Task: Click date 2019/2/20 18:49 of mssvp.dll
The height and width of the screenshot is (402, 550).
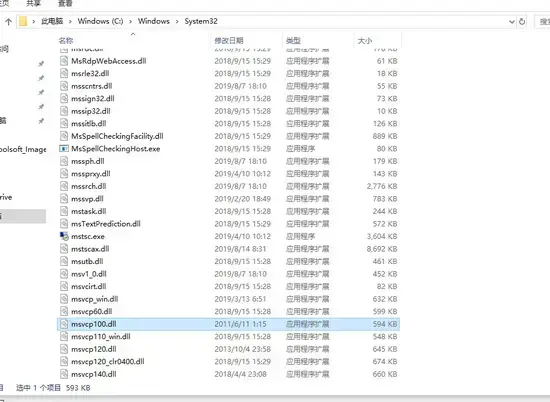Action: [x=242, y=199]
